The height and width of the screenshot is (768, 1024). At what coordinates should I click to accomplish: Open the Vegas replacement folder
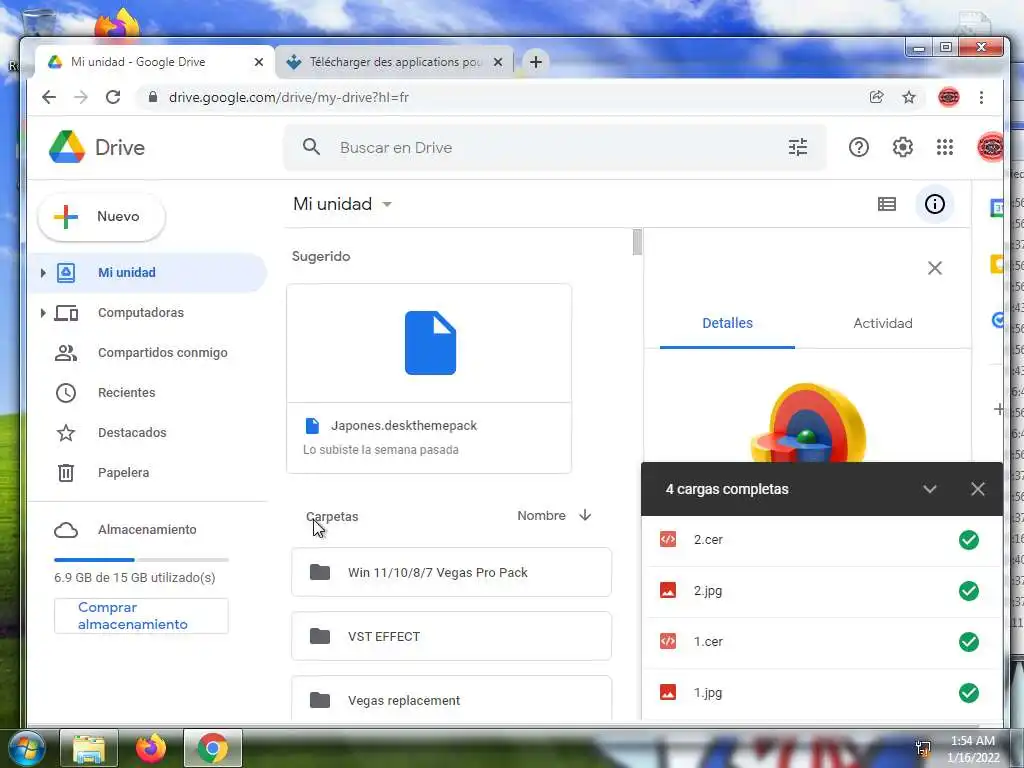coord(451,698)
